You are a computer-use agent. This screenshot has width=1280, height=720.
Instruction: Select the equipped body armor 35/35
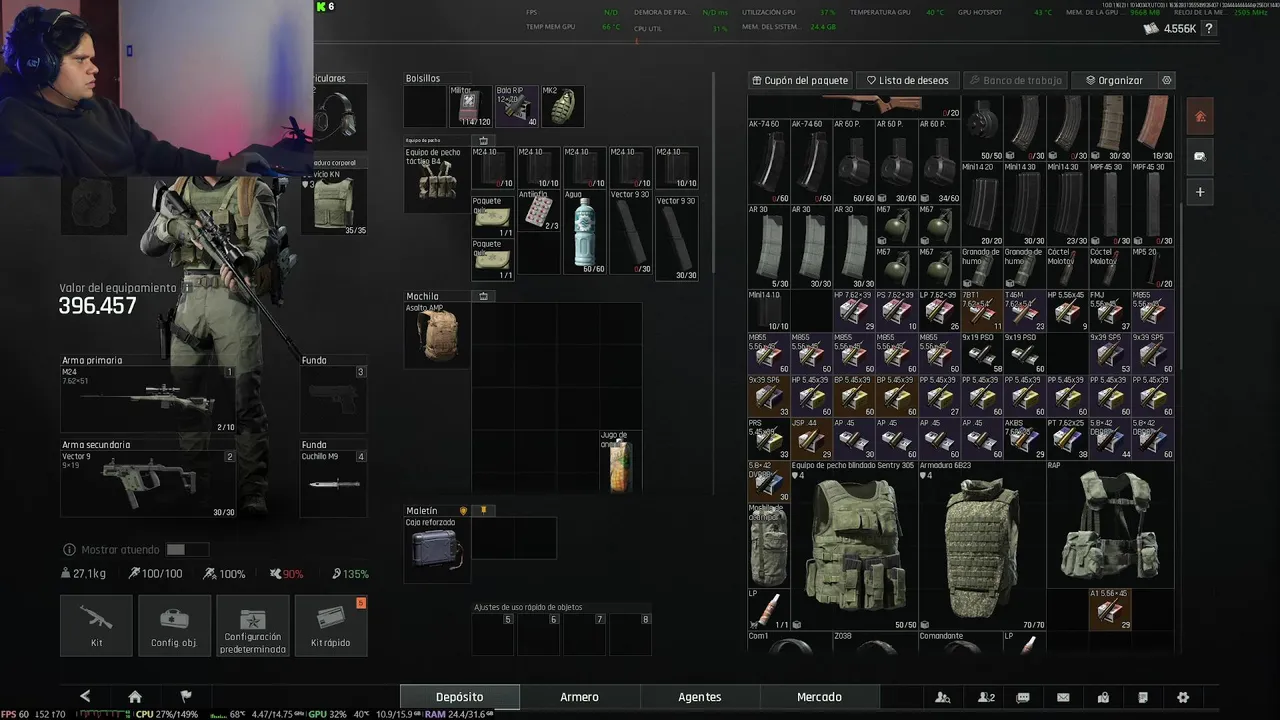[334, 202]
